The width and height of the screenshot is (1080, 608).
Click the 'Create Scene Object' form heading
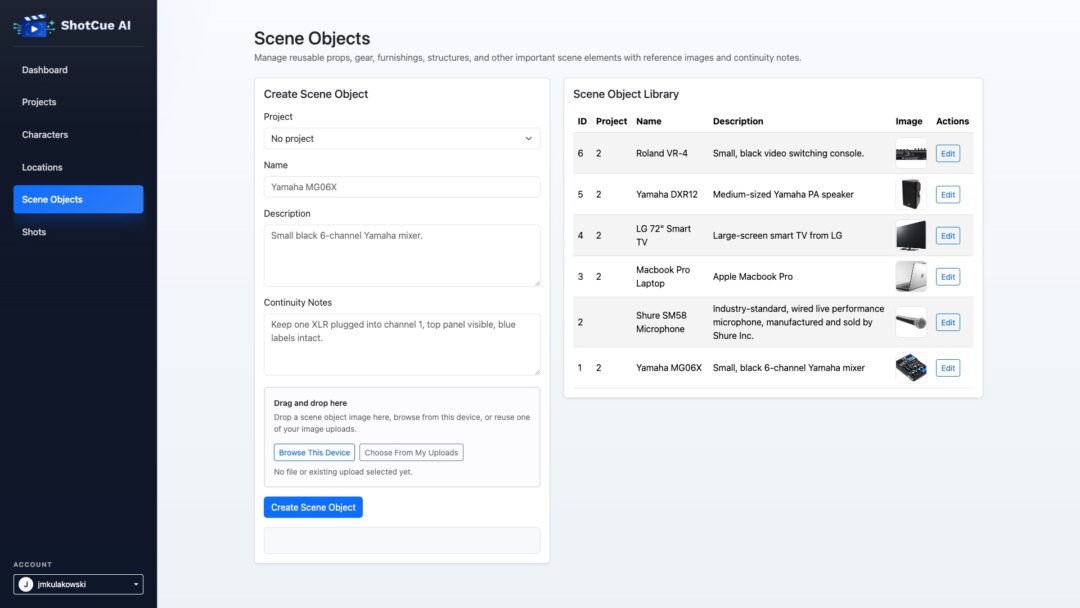315,94
